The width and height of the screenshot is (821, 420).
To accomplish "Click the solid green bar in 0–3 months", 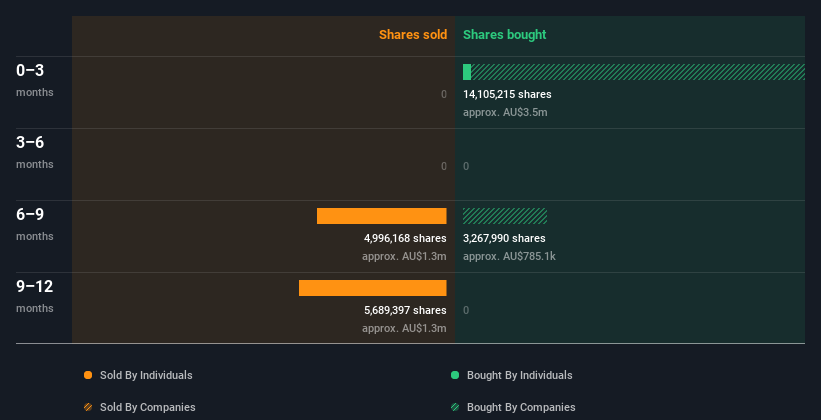I will point(467,72).
